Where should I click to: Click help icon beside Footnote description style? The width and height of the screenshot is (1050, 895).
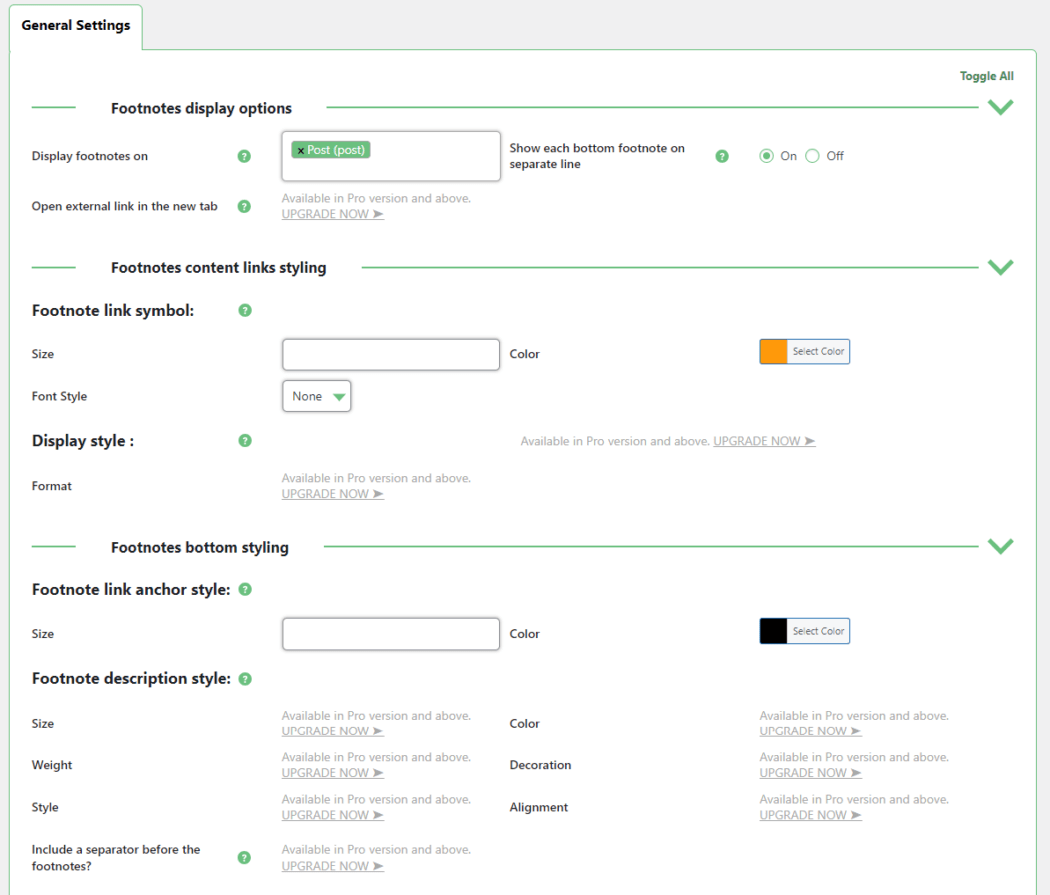pos(245,679)
